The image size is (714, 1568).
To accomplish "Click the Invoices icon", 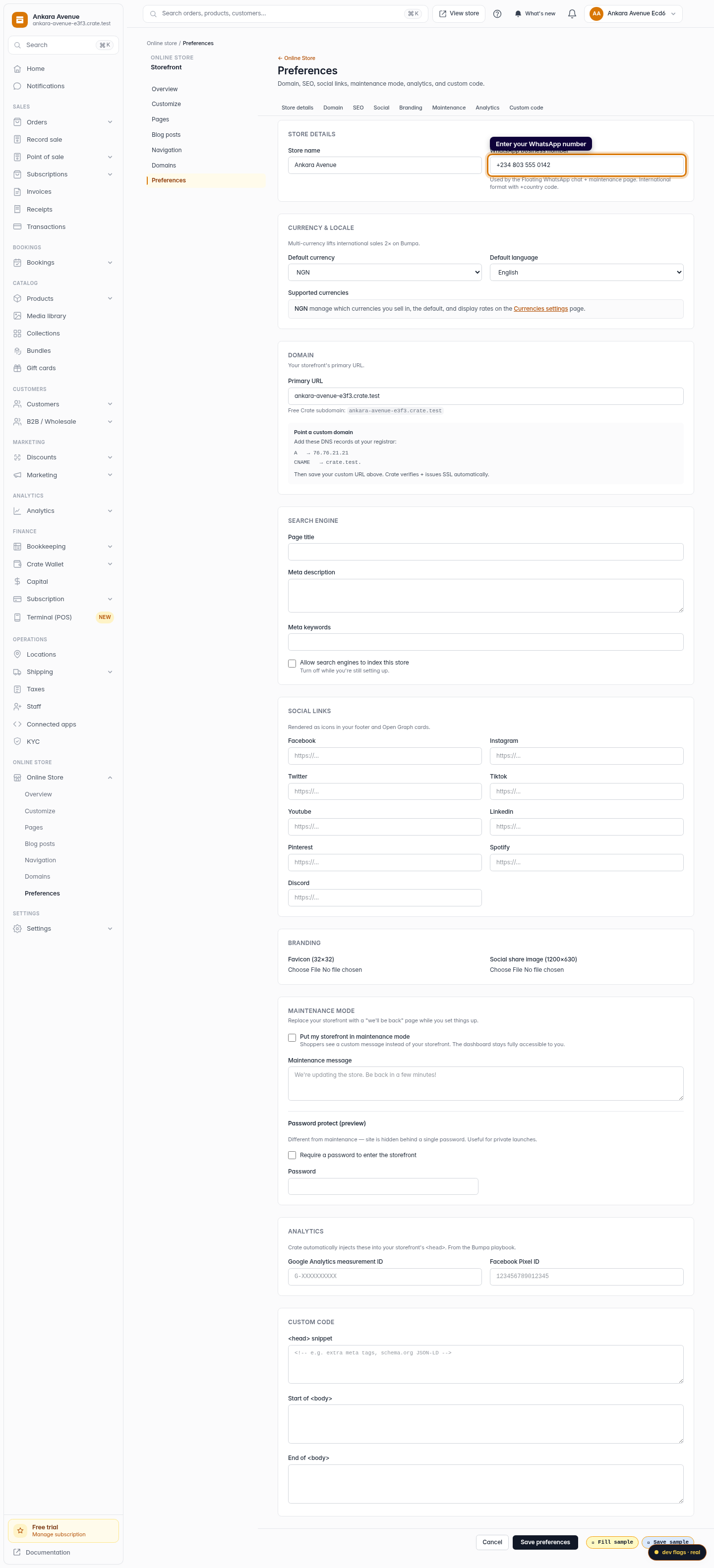I will 17,192.
